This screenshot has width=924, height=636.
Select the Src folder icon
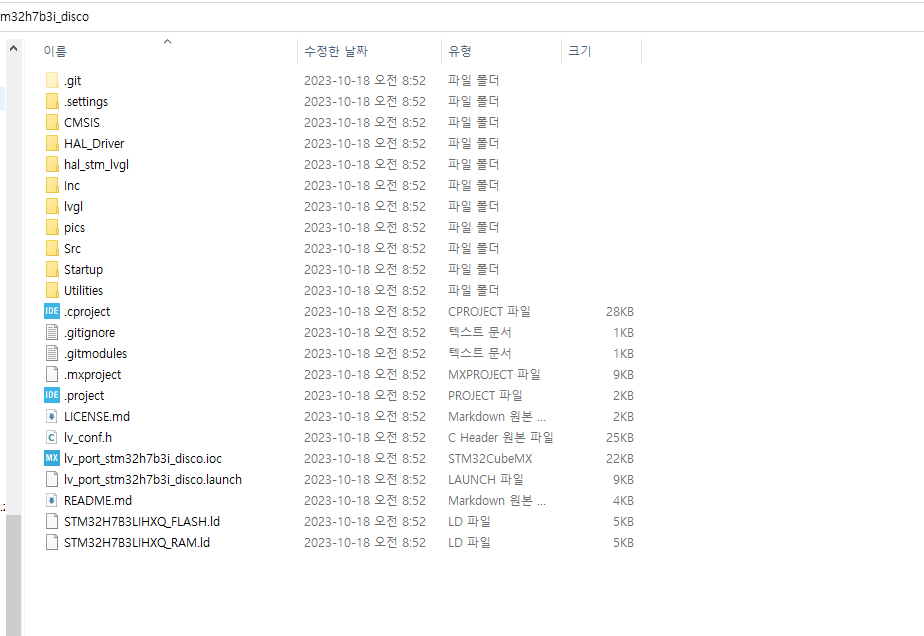[x=52, y=249]
